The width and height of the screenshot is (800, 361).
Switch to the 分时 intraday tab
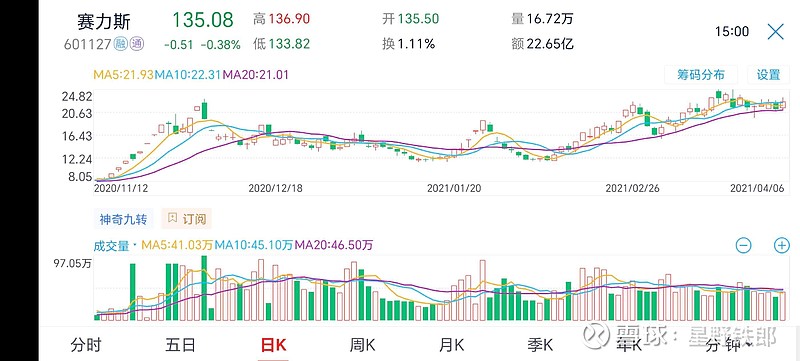point(86,345)
